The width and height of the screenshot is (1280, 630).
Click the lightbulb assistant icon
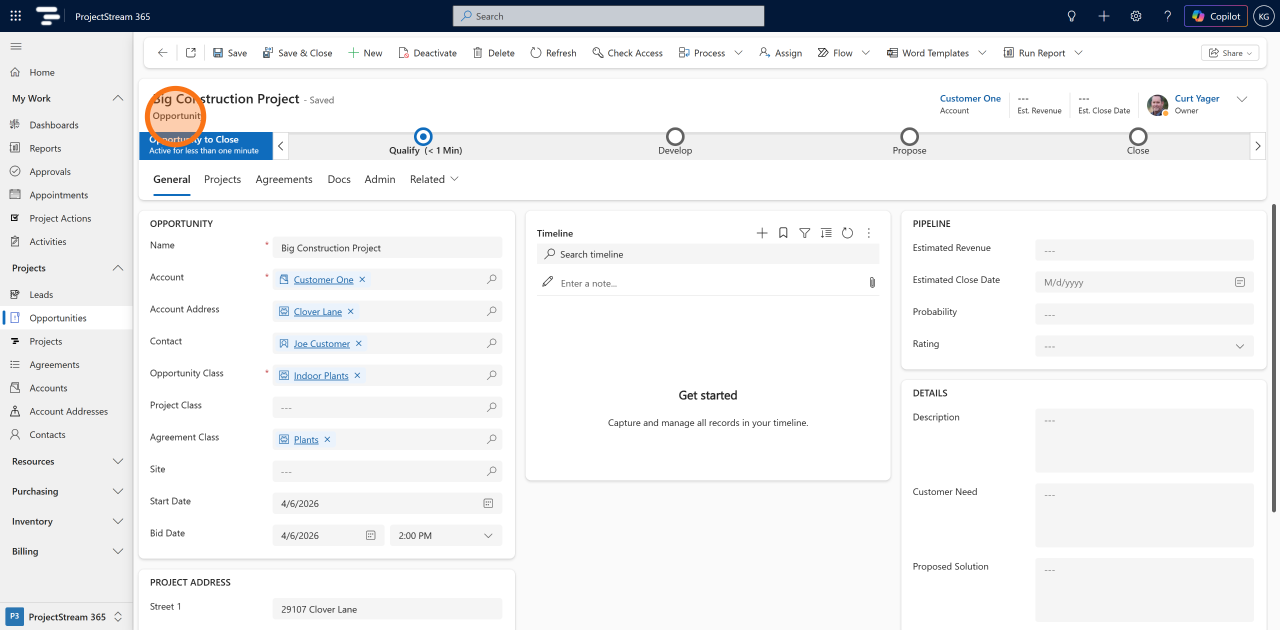tap(1072, 16)
